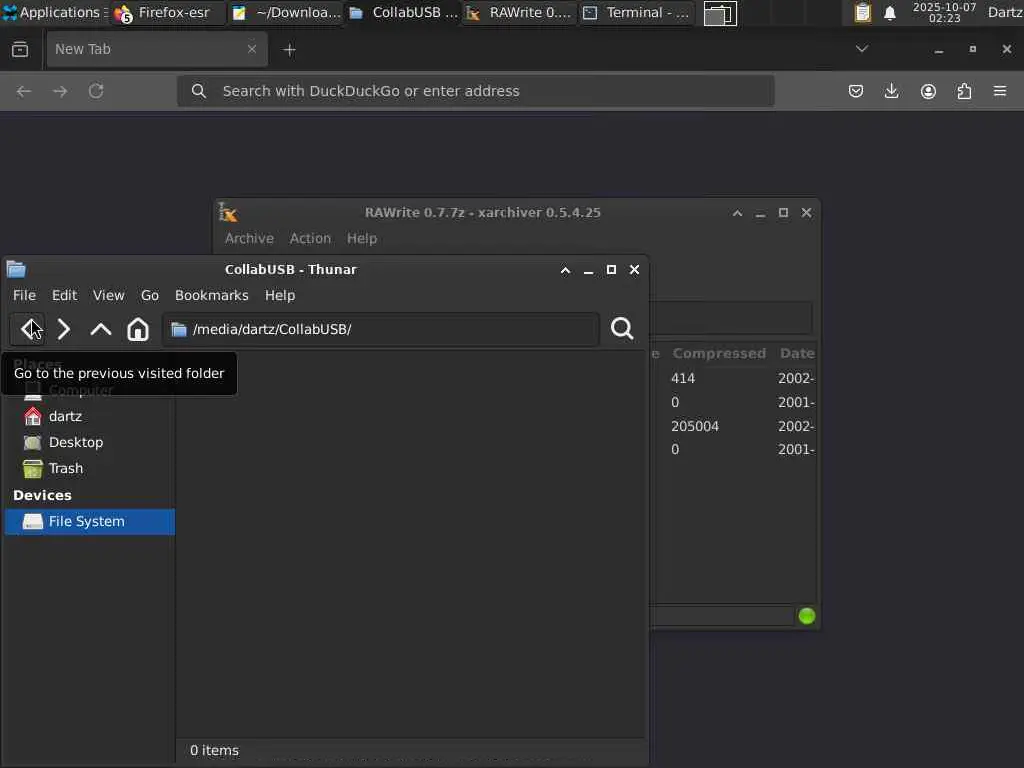
Task: Open Thunar Go menu
Action: point(150,295)
